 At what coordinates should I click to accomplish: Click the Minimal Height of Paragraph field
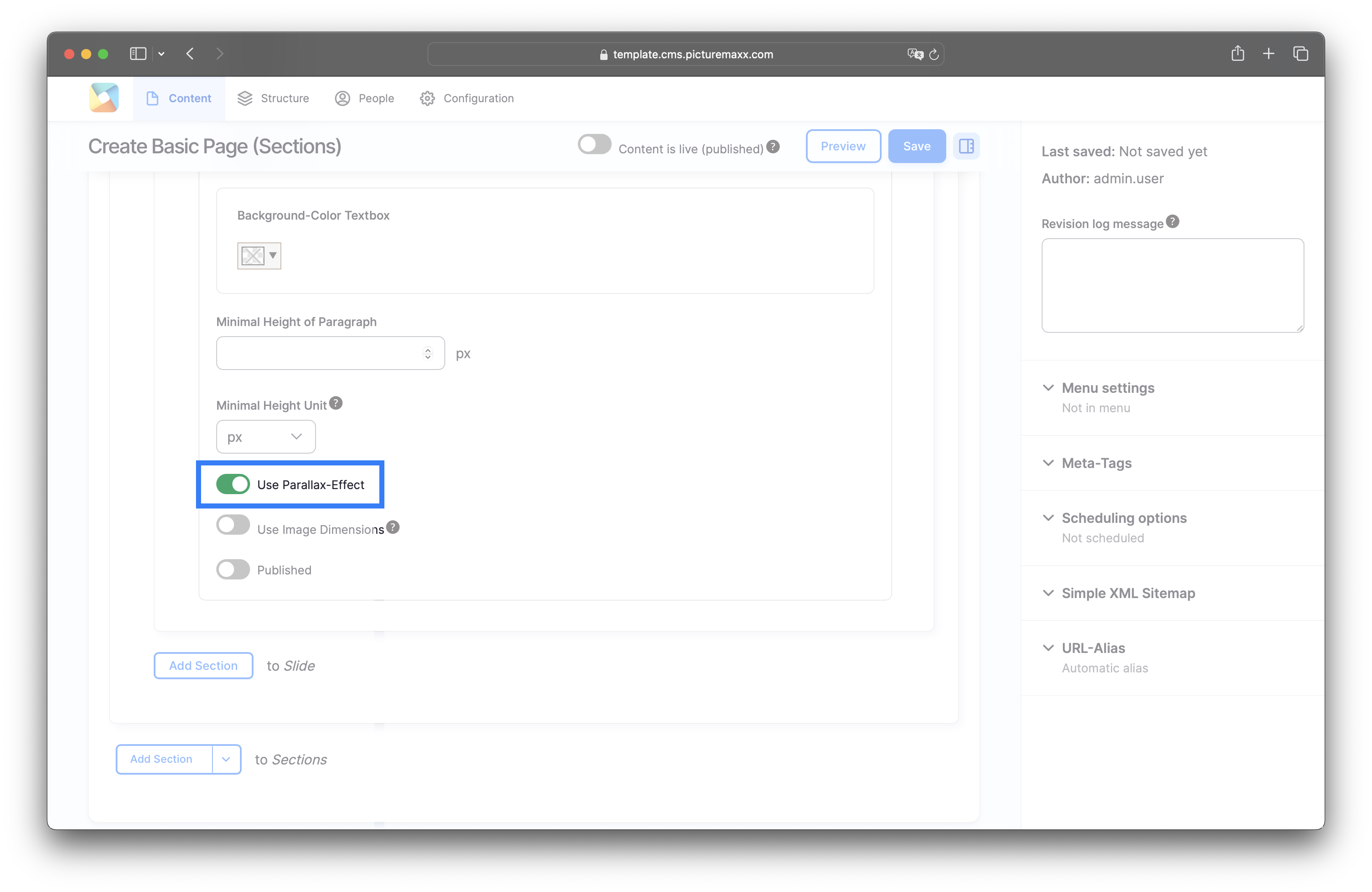(330, 353)
